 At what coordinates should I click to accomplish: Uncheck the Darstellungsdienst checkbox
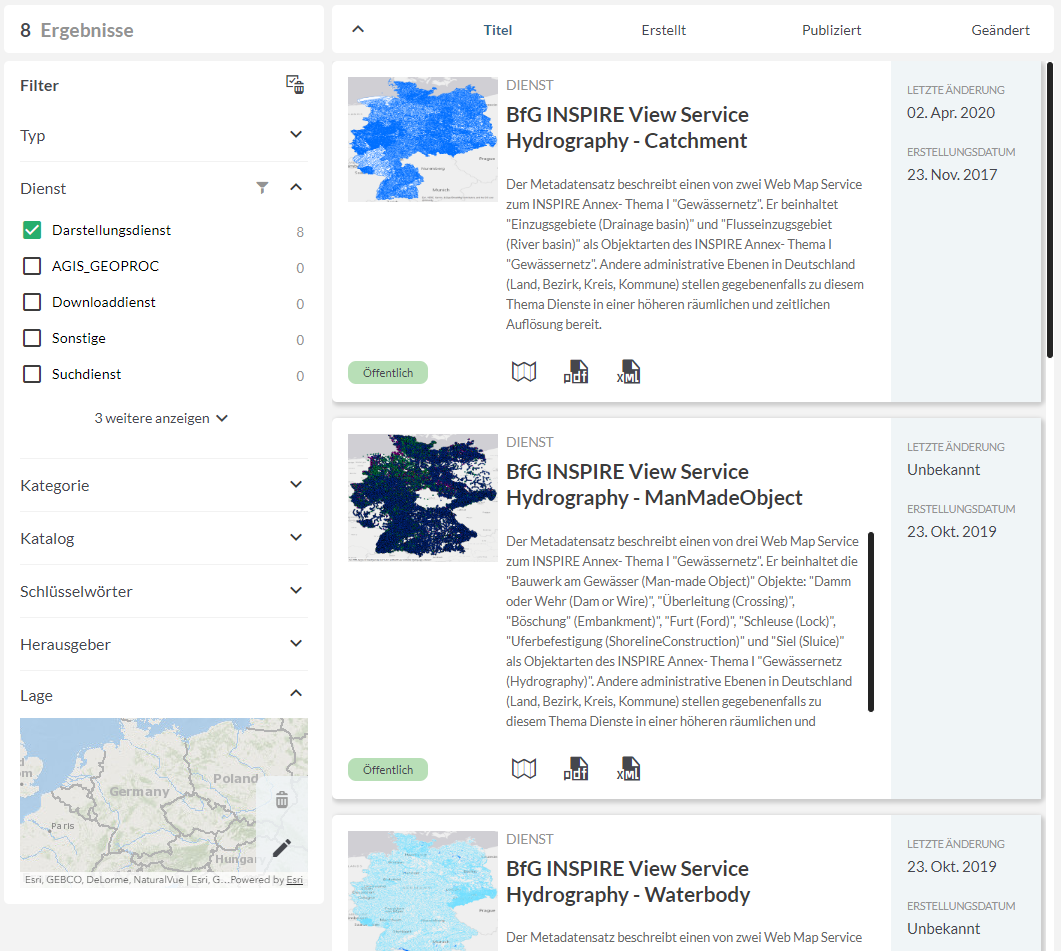pyautogui.click(x=32, y=231)
